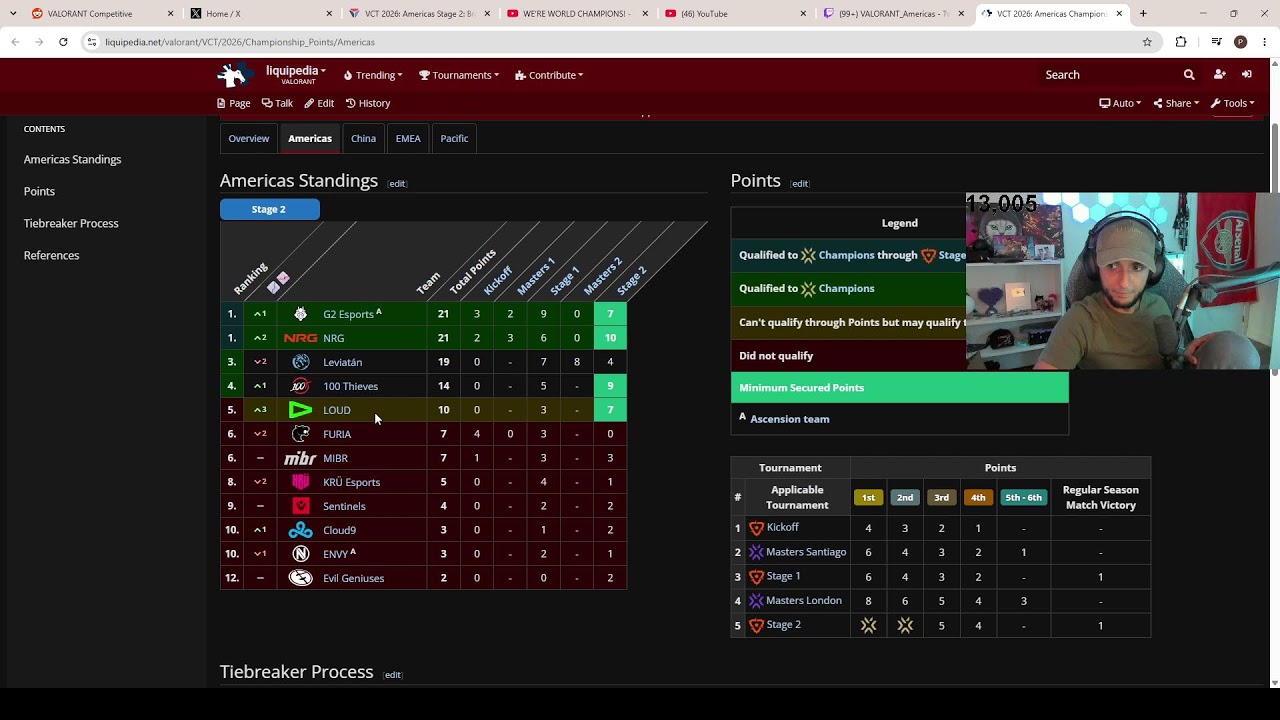
Task: Open the Evil Geniuses team link
Action: pos(353,578)
